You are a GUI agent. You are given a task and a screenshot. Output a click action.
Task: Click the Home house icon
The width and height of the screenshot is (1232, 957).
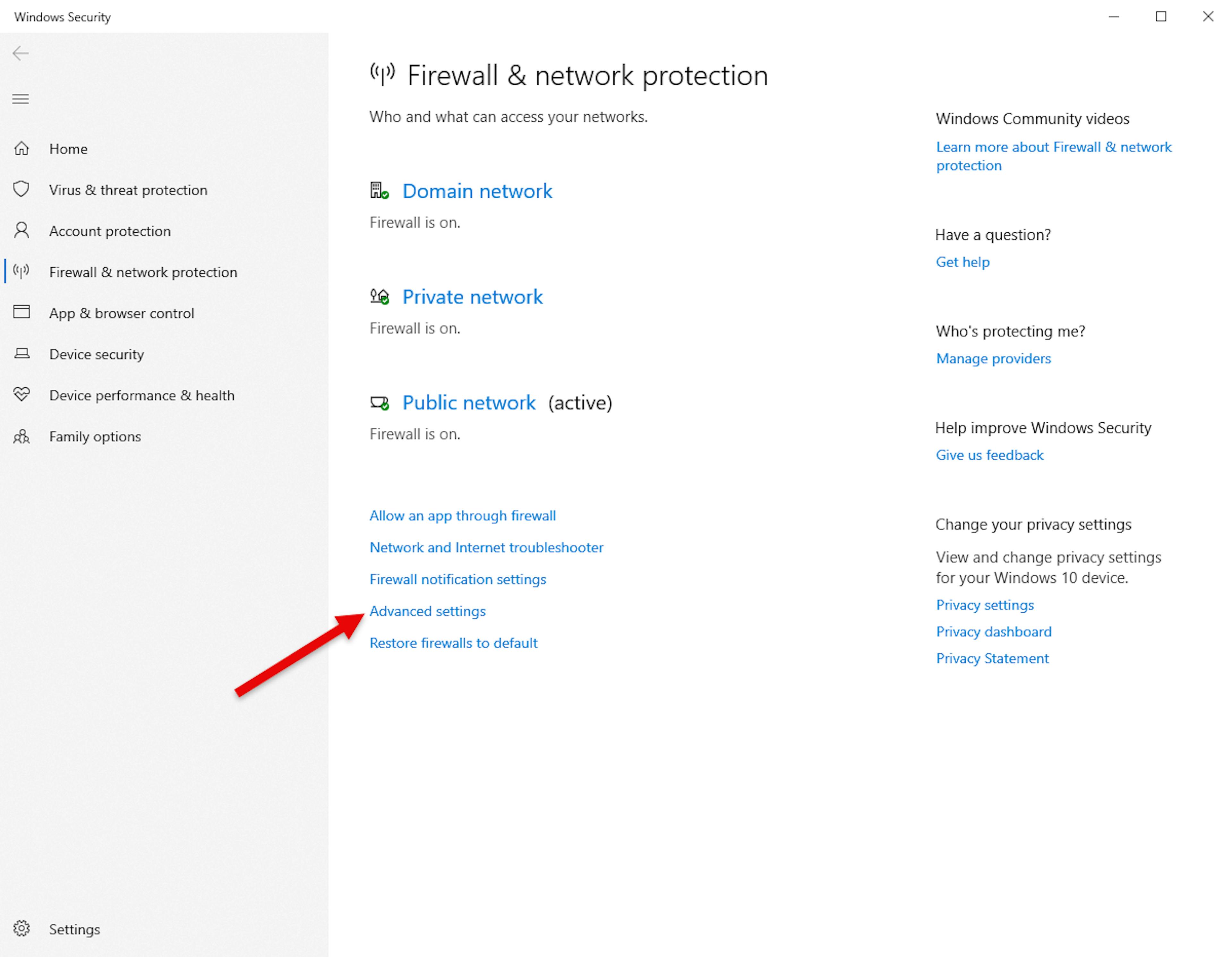(21, 148)
